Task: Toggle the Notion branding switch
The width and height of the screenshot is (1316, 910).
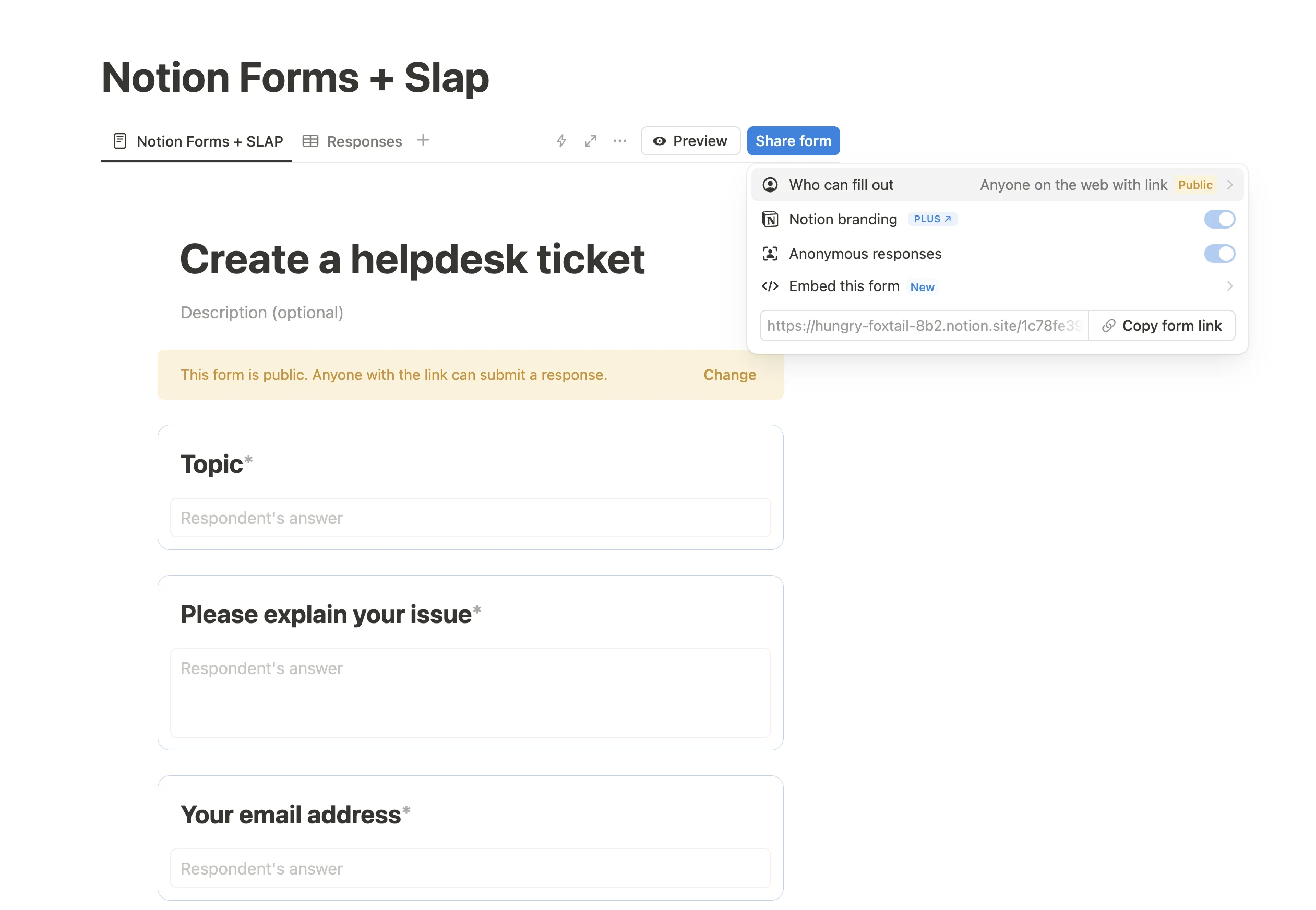Action: point(1218,220)
